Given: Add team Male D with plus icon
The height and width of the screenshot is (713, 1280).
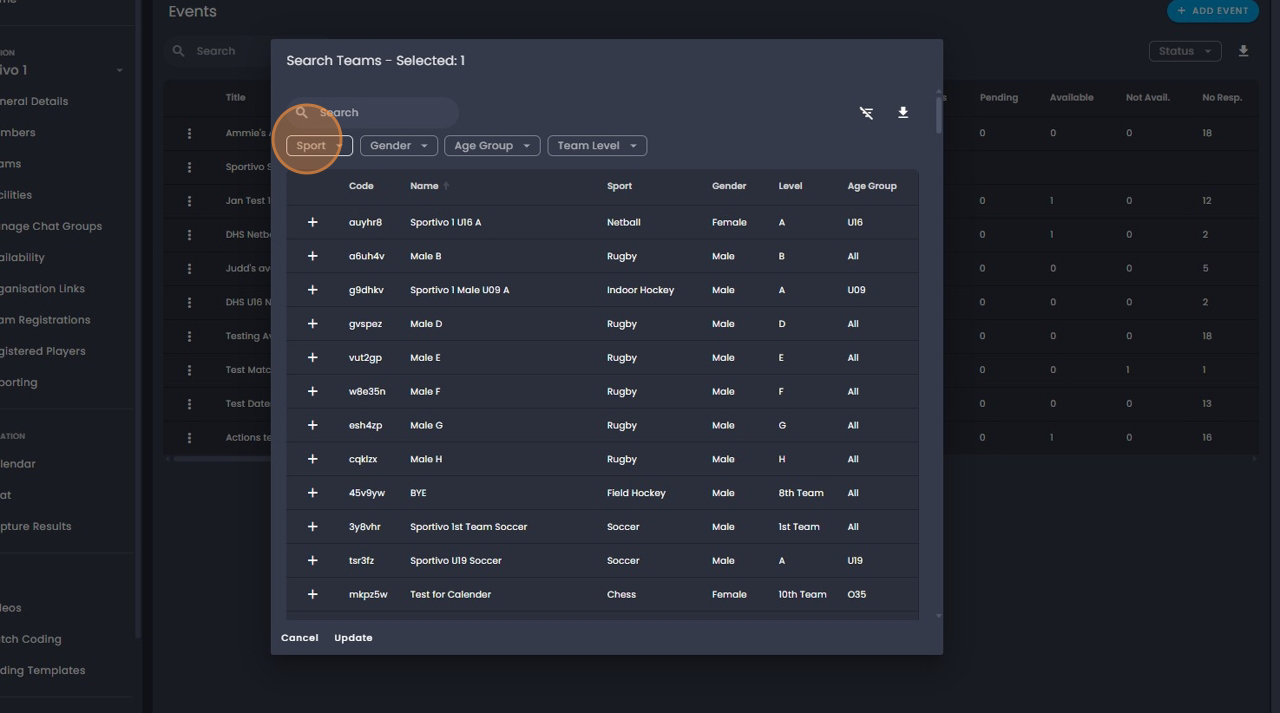Looking at the screenshot, I should coord(312,324).
